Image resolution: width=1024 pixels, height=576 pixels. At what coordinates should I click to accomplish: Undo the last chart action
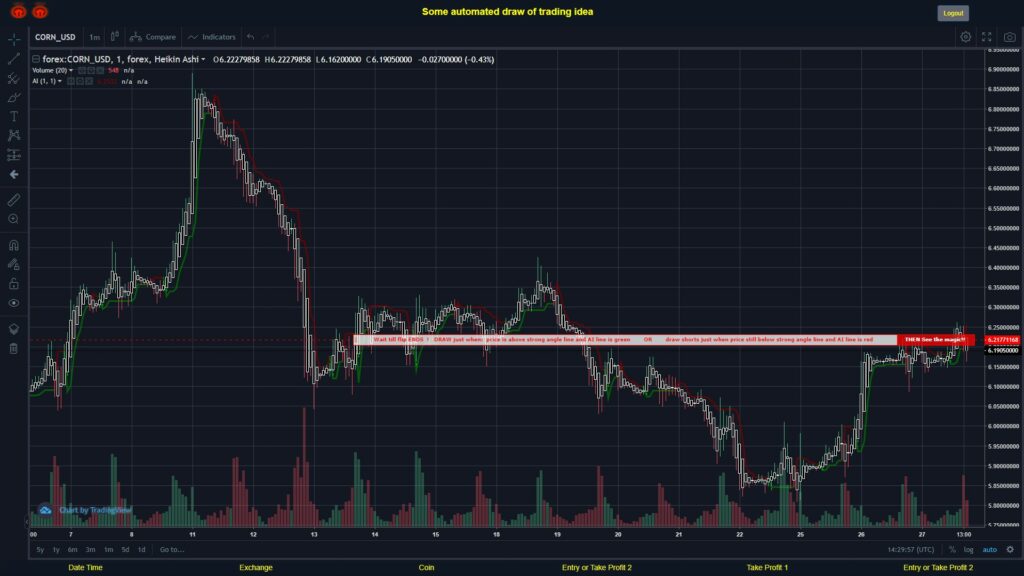coord(250,37)
